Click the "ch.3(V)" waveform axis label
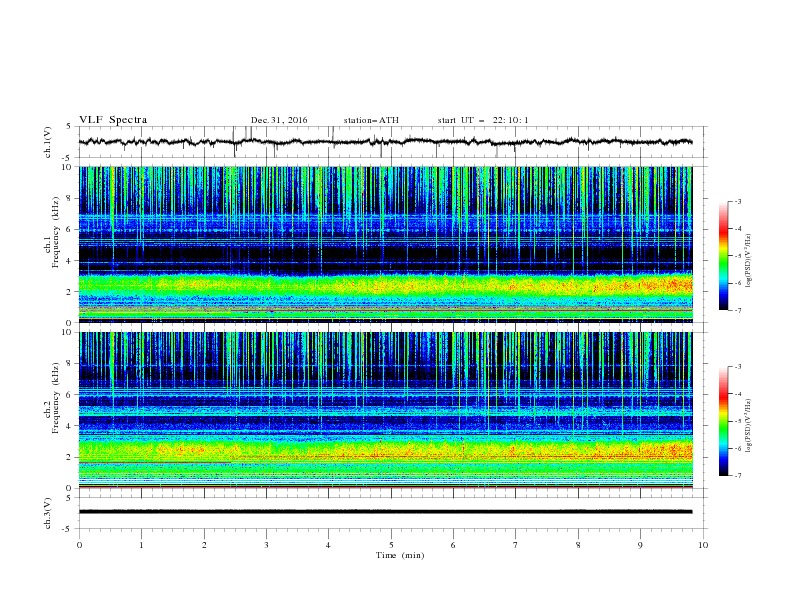Viewport: 792px width, 612px height. click(48, 513)
